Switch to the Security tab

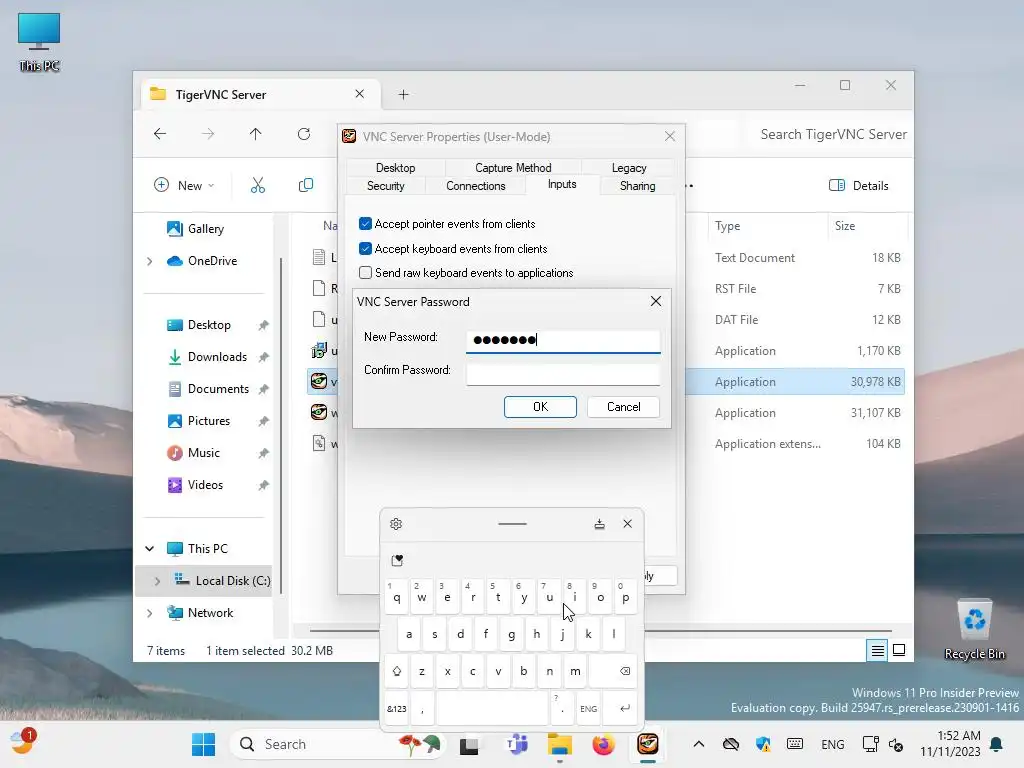pos(386,186)
